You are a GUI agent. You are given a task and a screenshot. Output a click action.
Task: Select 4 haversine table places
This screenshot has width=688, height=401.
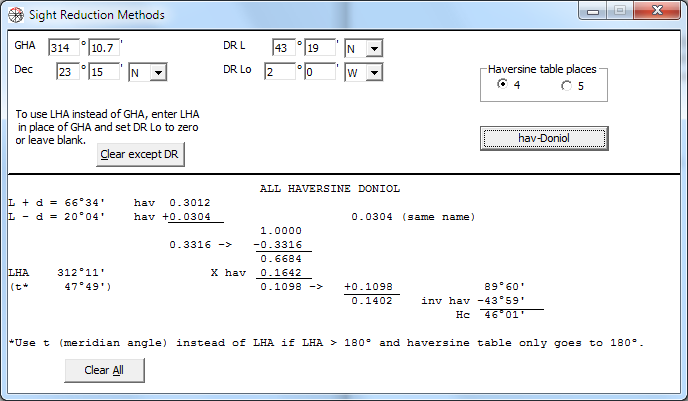pyautogui.click(x=502, y=86)
